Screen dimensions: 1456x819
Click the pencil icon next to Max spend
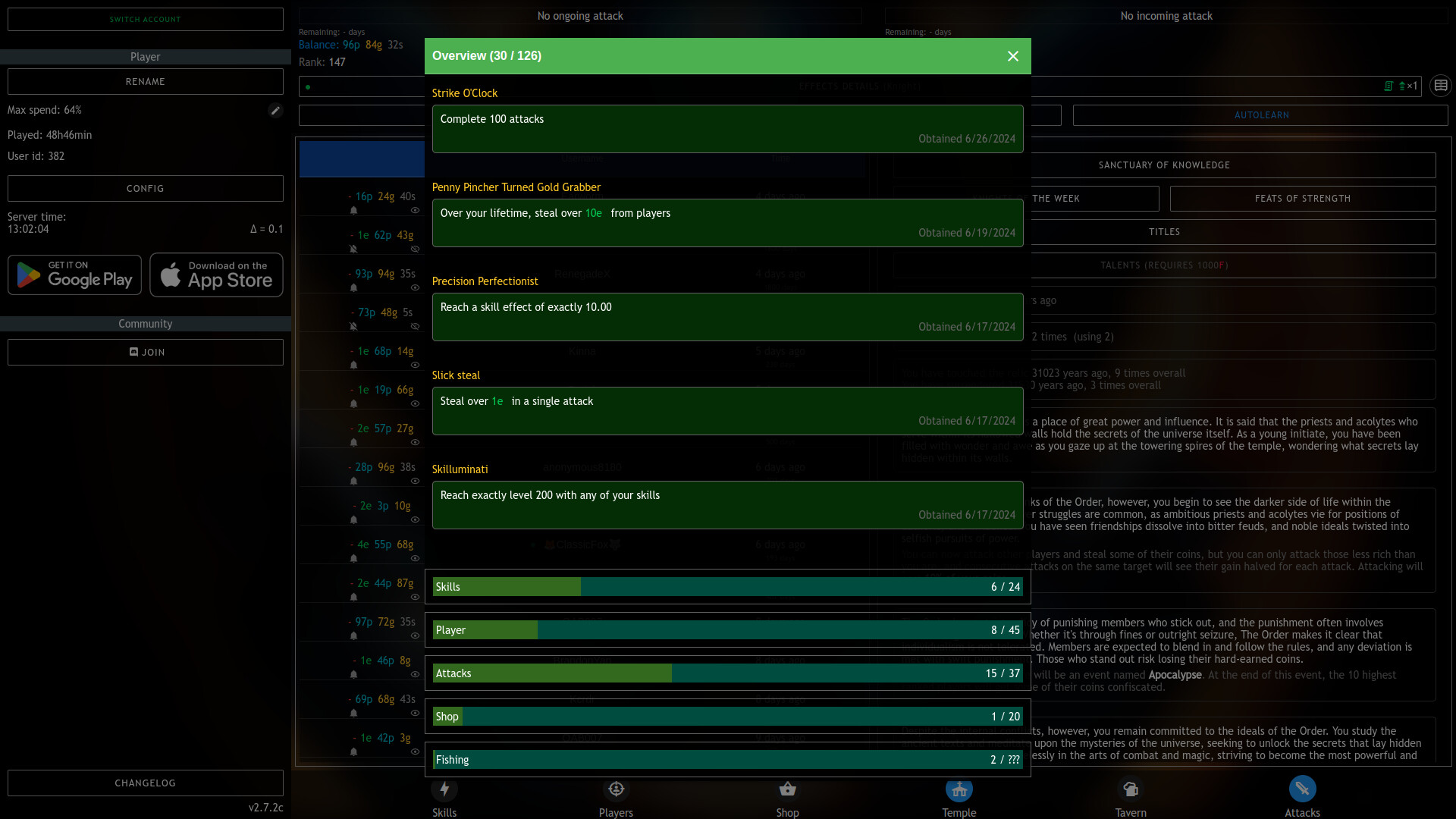pos(275,111)
